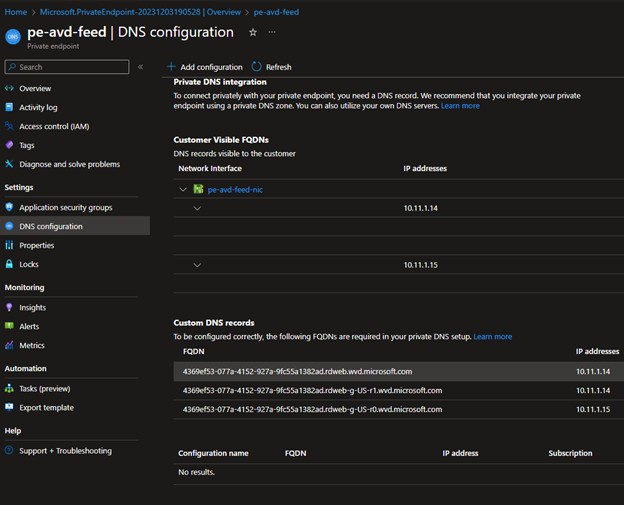Click the Alerts icon
Image resolution: width=624 pixels, height=505 pixels.
tap(9, 326)
